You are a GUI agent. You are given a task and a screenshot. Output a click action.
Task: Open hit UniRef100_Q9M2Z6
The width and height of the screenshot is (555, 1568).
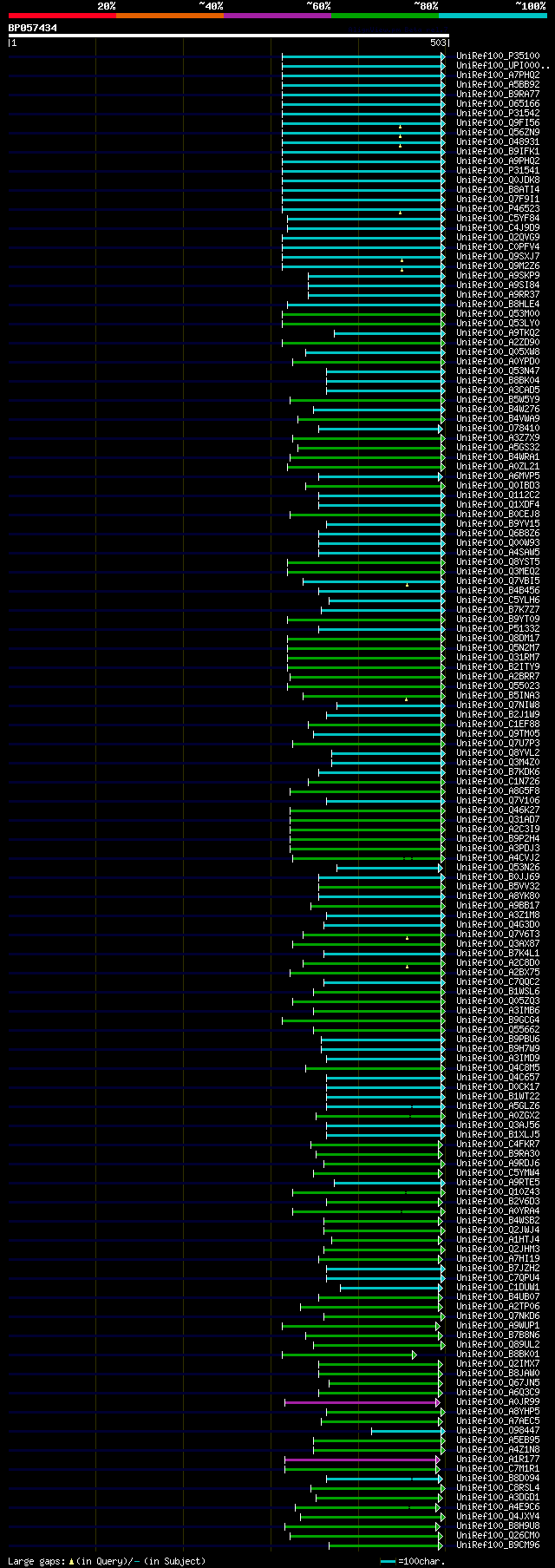click(498, 266)
